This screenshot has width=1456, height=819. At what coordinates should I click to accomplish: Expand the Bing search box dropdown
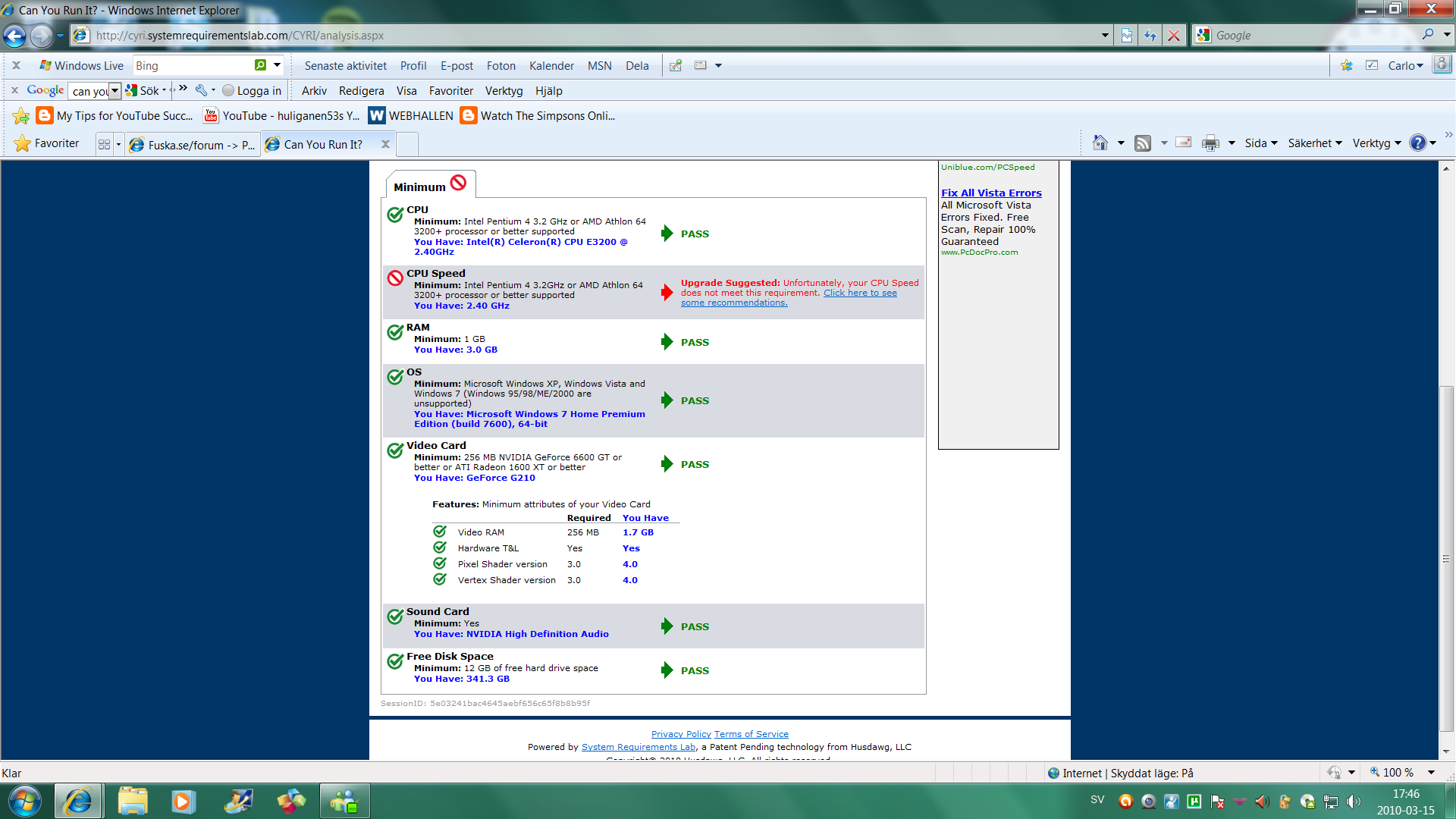278,65
